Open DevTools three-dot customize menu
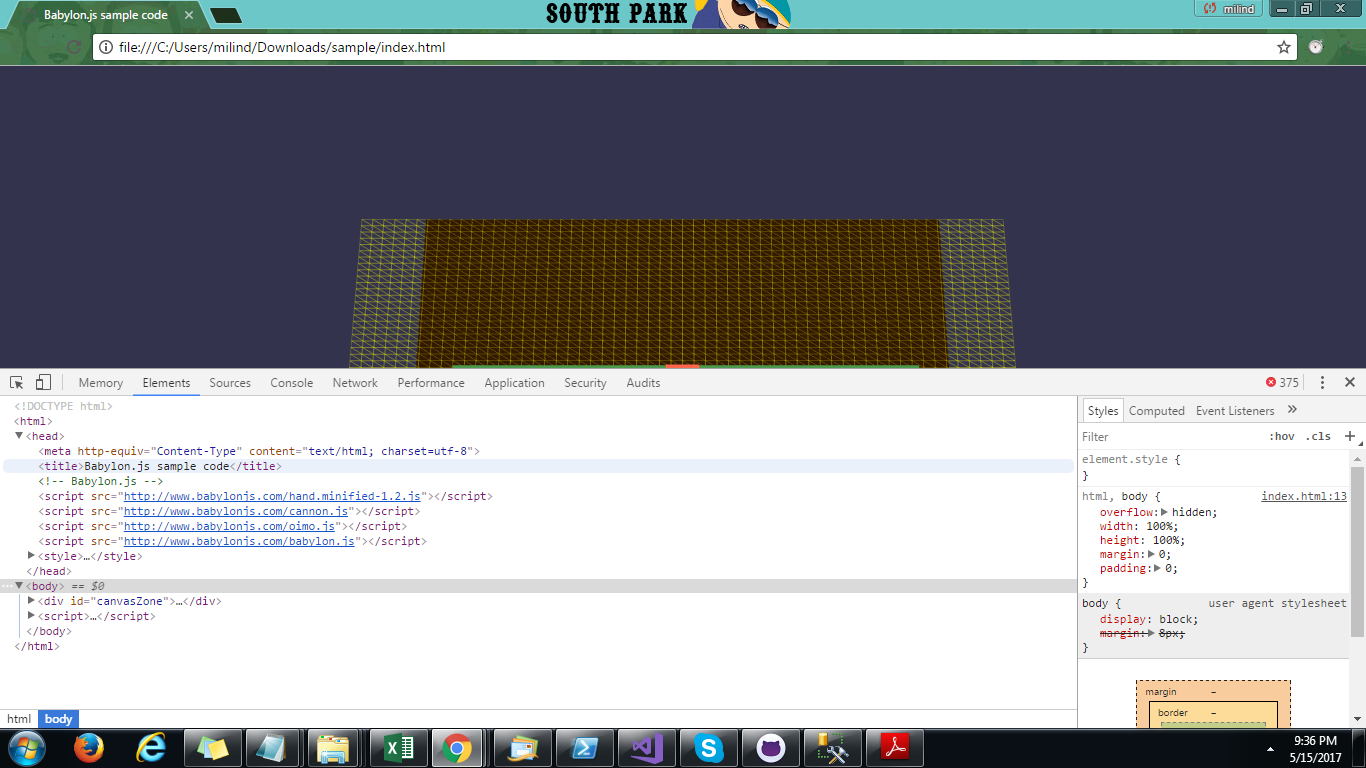1366x768 pixels. 1322,383
